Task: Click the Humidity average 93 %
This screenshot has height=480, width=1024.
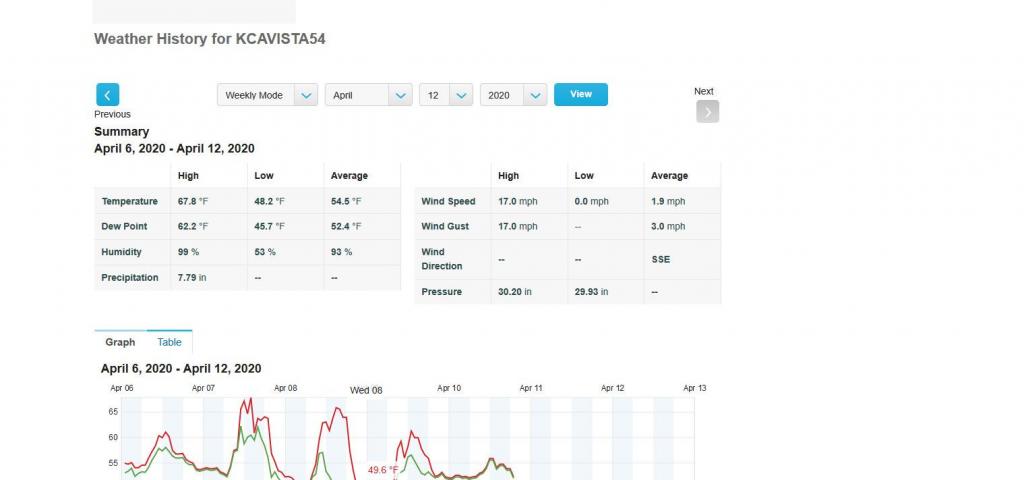Action: (x=342, y=251)
